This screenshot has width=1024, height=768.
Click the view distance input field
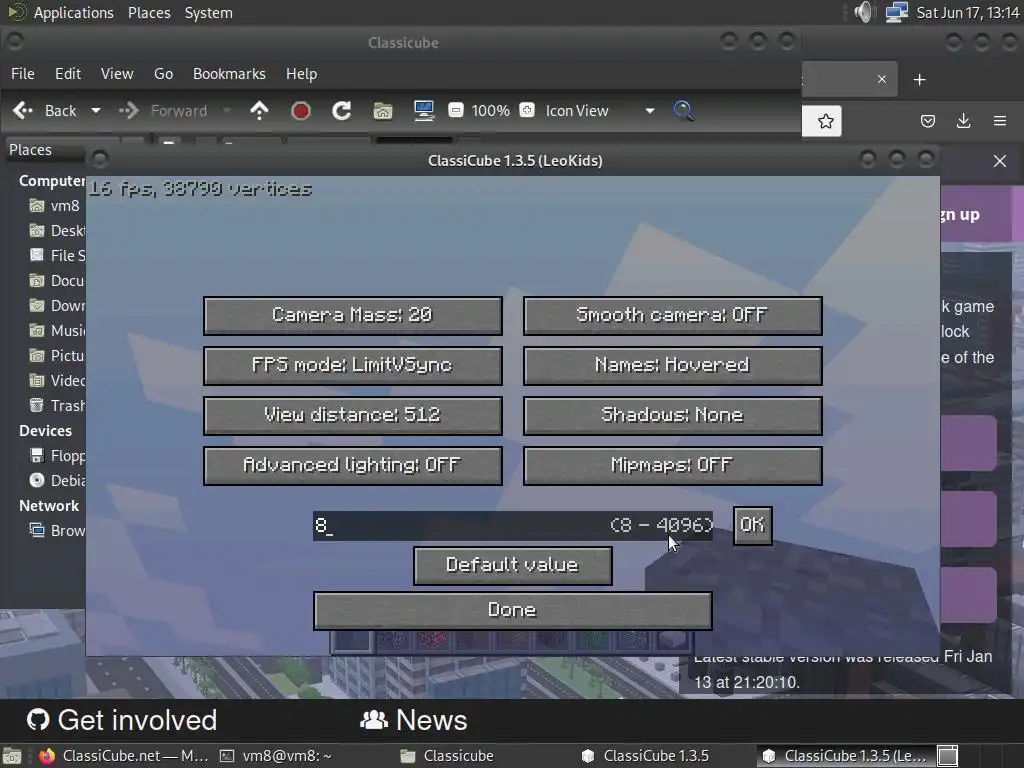pyautogui.click(x=513, y=526)
